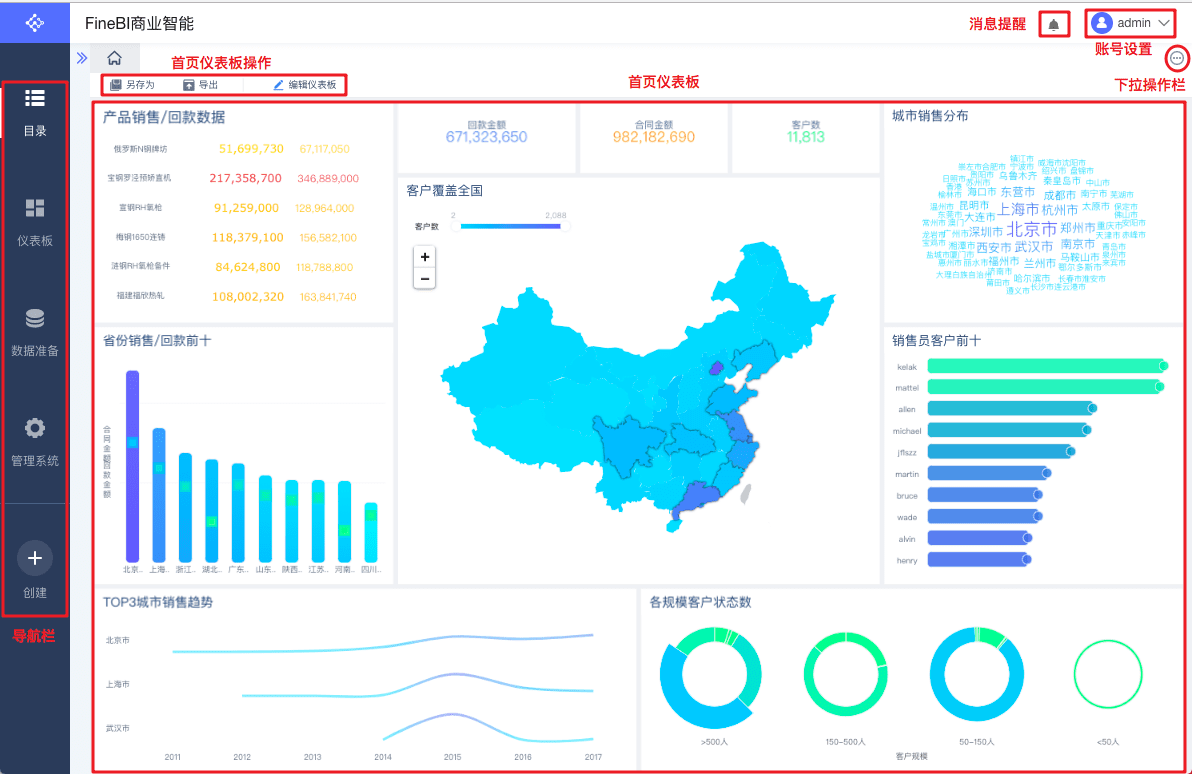This screenshot has height=774, width=1192.
Task: Click the 创建 plus icon
Action: coord(35,558)
